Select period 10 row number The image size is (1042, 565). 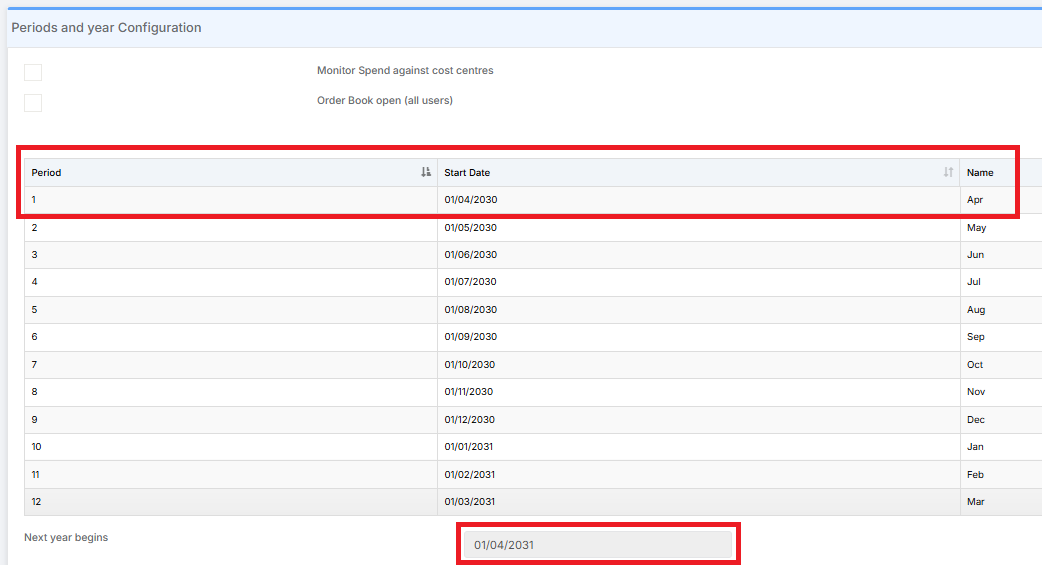coord(37,447)
